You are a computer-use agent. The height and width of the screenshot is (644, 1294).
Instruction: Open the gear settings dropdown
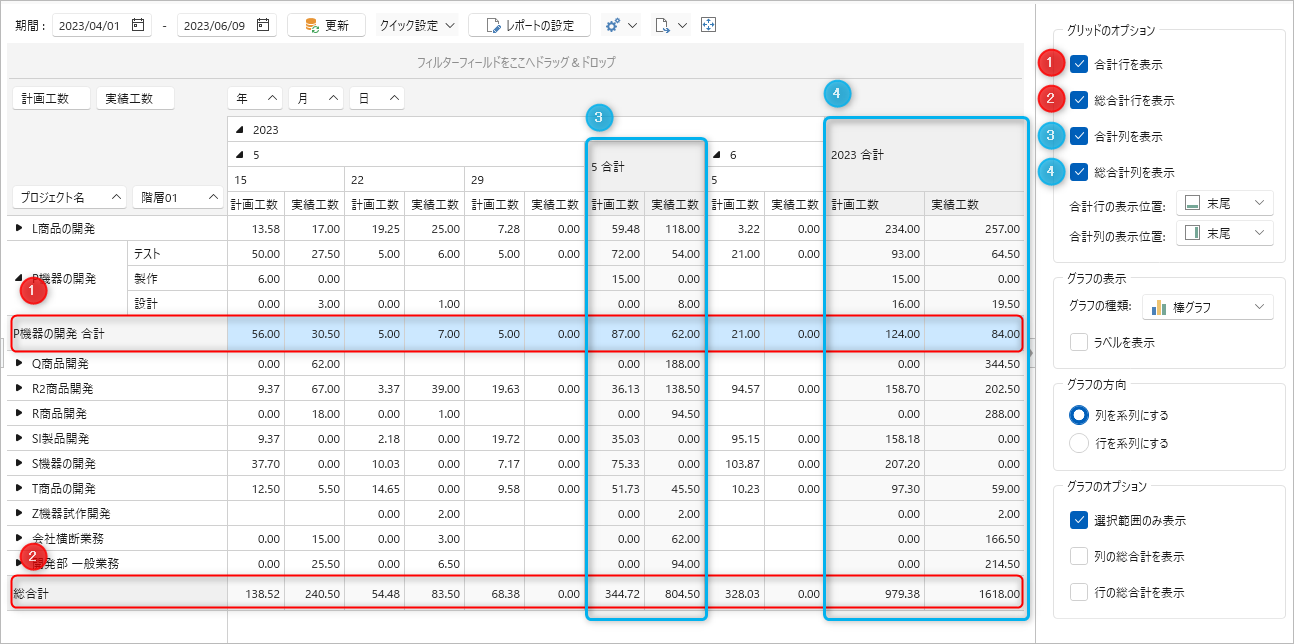click(x=621, y=25)
